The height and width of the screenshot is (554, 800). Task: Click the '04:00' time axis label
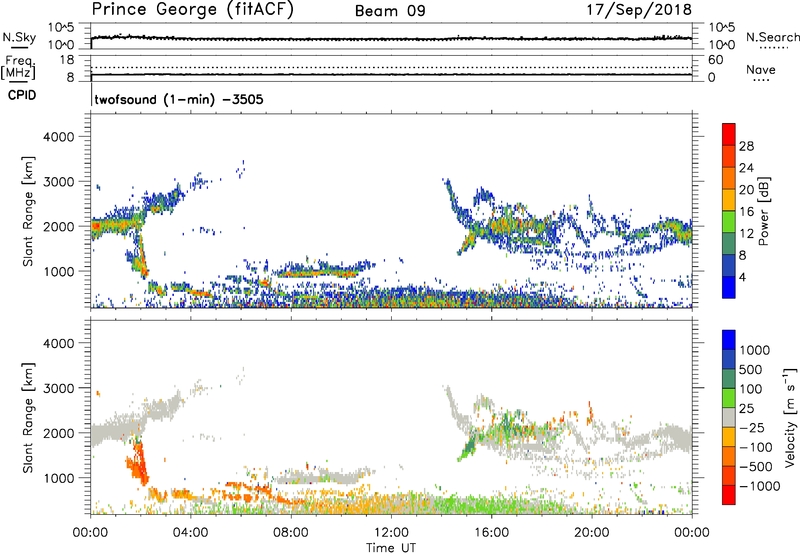190,533
